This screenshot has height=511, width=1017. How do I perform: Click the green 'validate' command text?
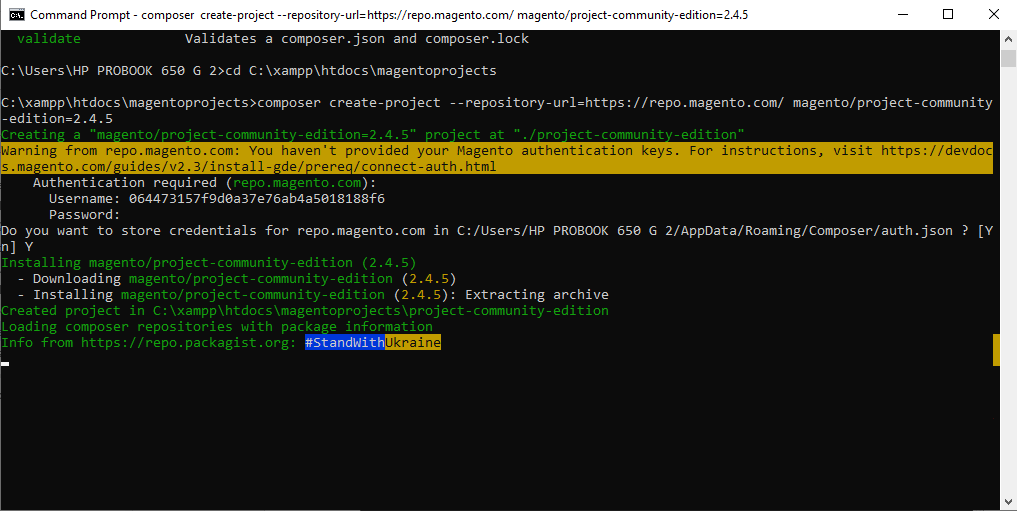point(49,39)
